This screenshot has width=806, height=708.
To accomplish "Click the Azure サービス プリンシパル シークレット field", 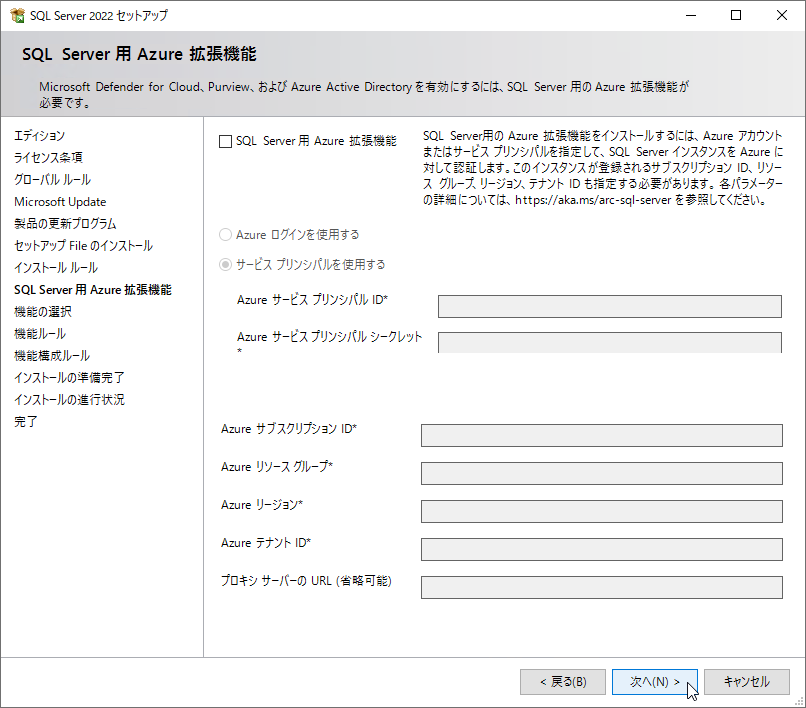I will coord(610,342).
